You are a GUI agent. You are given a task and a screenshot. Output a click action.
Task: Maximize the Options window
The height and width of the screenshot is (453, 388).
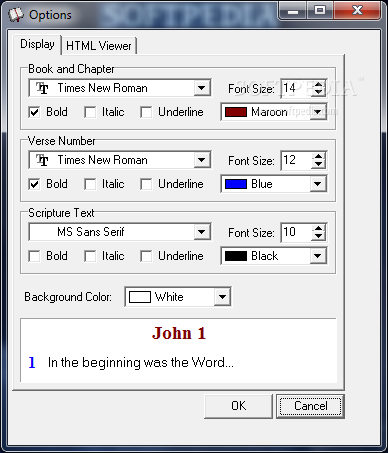click(x=320, y=11)
